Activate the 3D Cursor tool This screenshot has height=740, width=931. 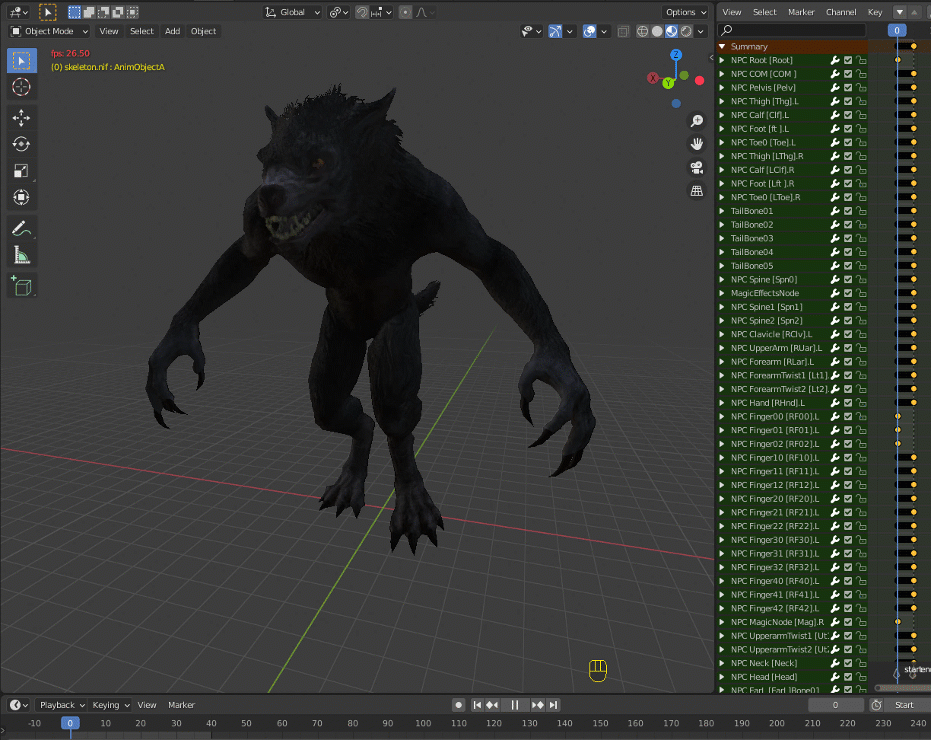pos(21,88)
